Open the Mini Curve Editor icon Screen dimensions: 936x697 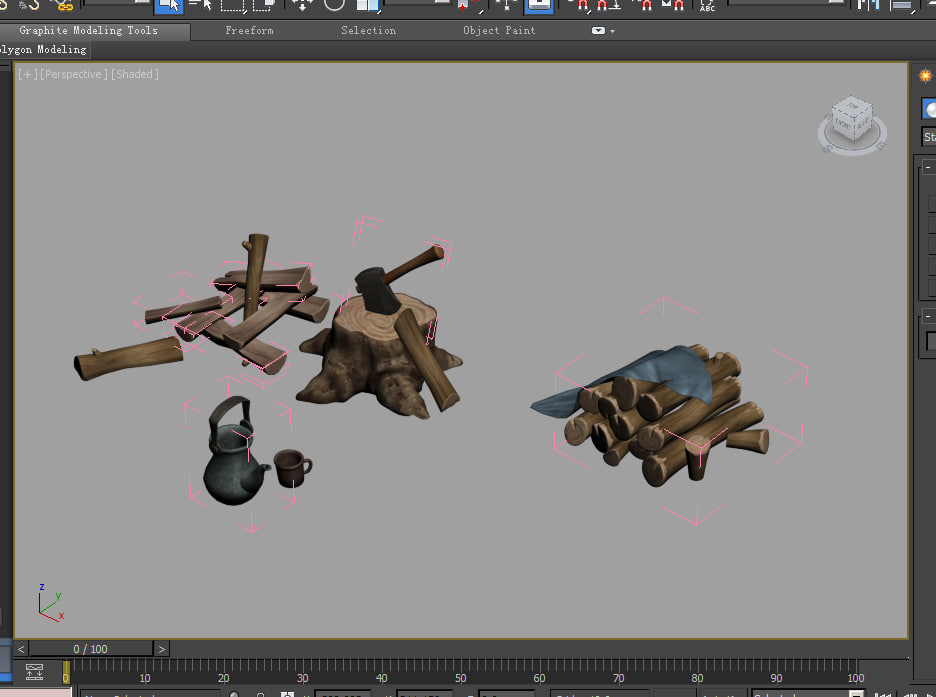[34, 672]
